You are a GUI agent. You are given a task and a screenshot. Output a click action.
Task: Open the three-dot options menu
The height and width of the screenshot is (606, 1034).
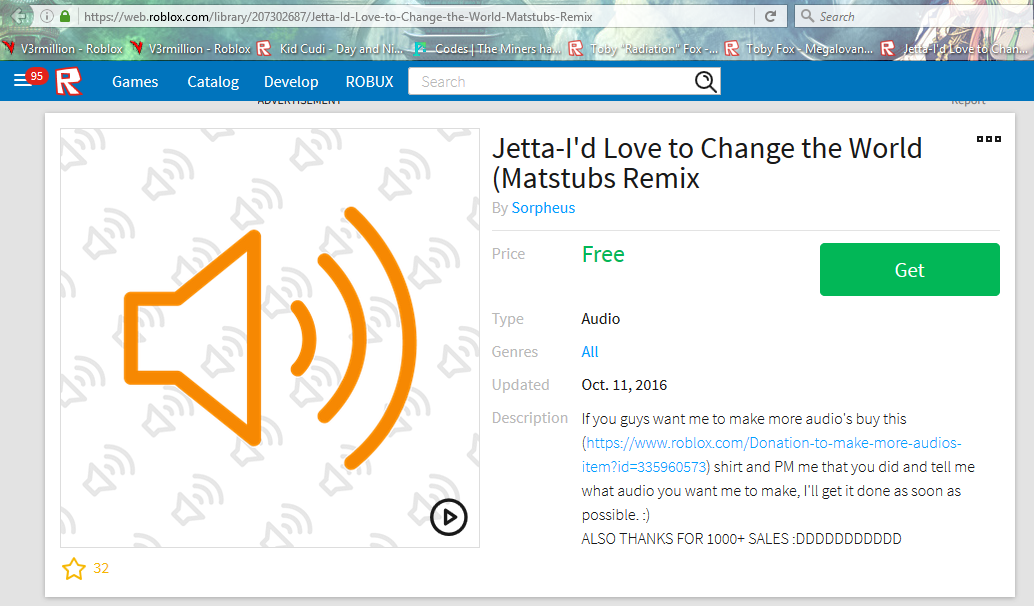coord(988,138)
